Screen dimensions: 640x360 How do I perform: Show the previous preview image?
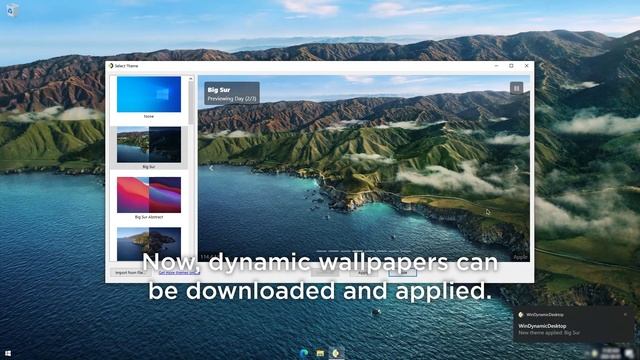[x=211, y=168]
